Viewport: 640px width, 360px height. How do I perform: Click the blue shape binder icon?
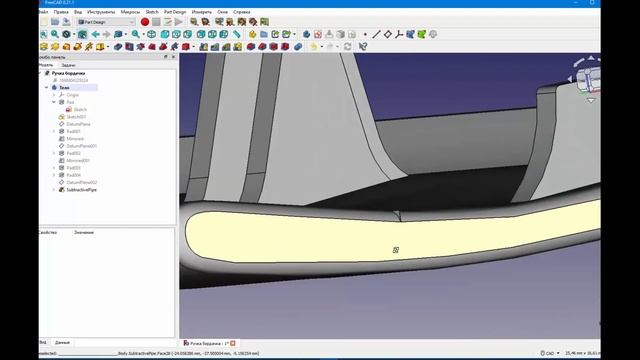click(410, 34)
